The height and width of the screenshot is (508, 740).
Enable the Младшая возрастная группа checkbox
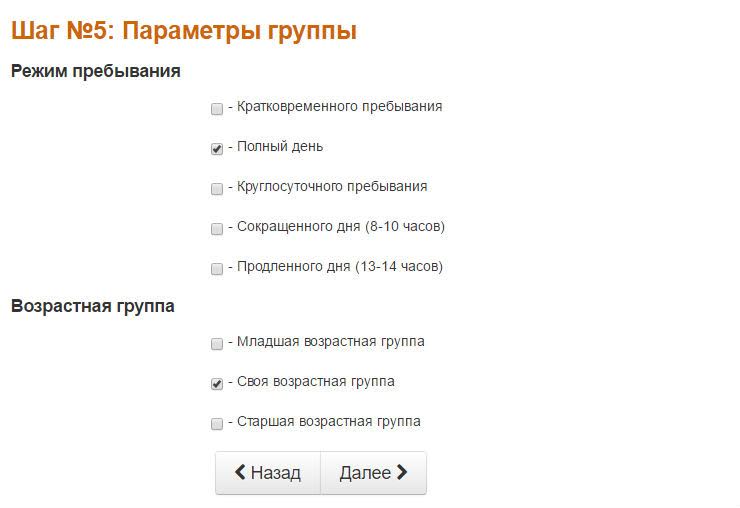[x=217, y=344]
